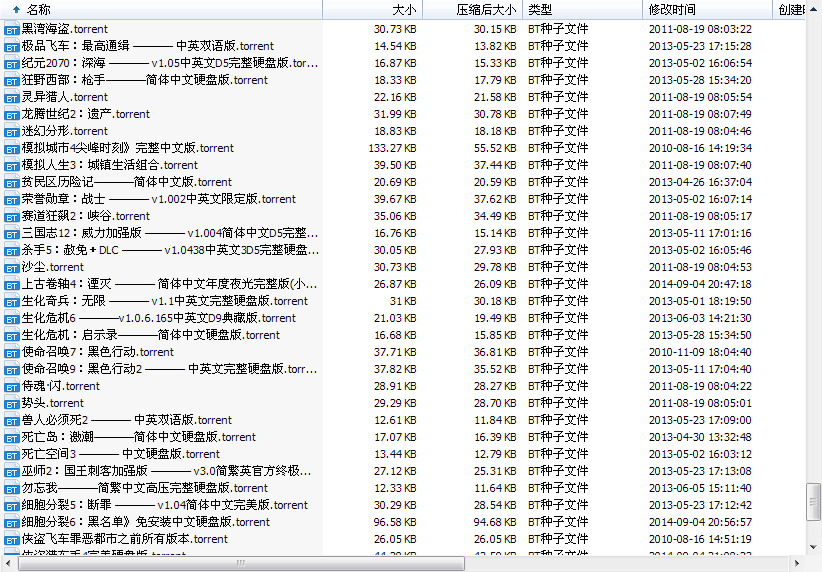Click BT icon of 兽人必须死2
The image size is (822, 572).
pos(12,420)
